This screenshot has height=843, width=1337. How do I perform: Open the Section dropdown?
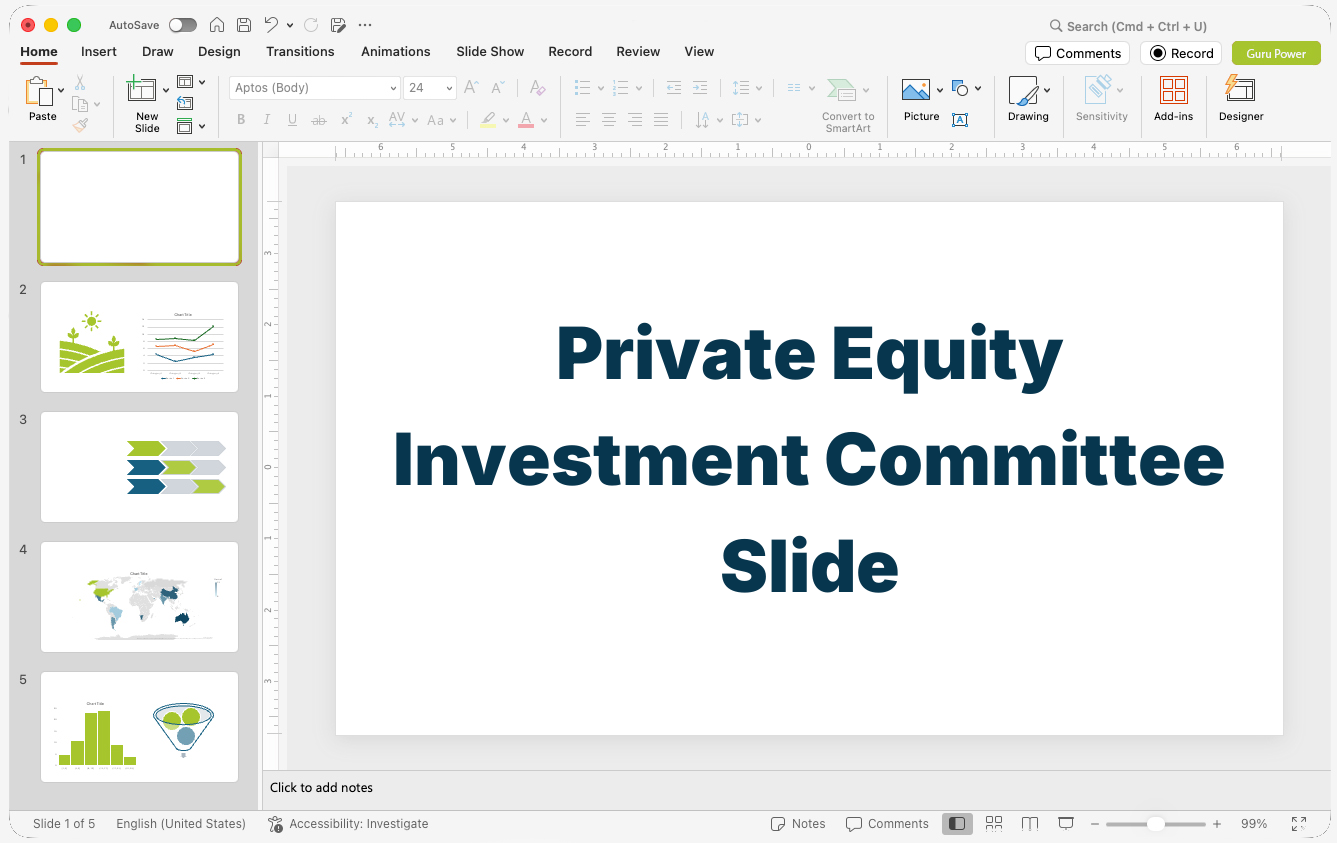[190, 126]
